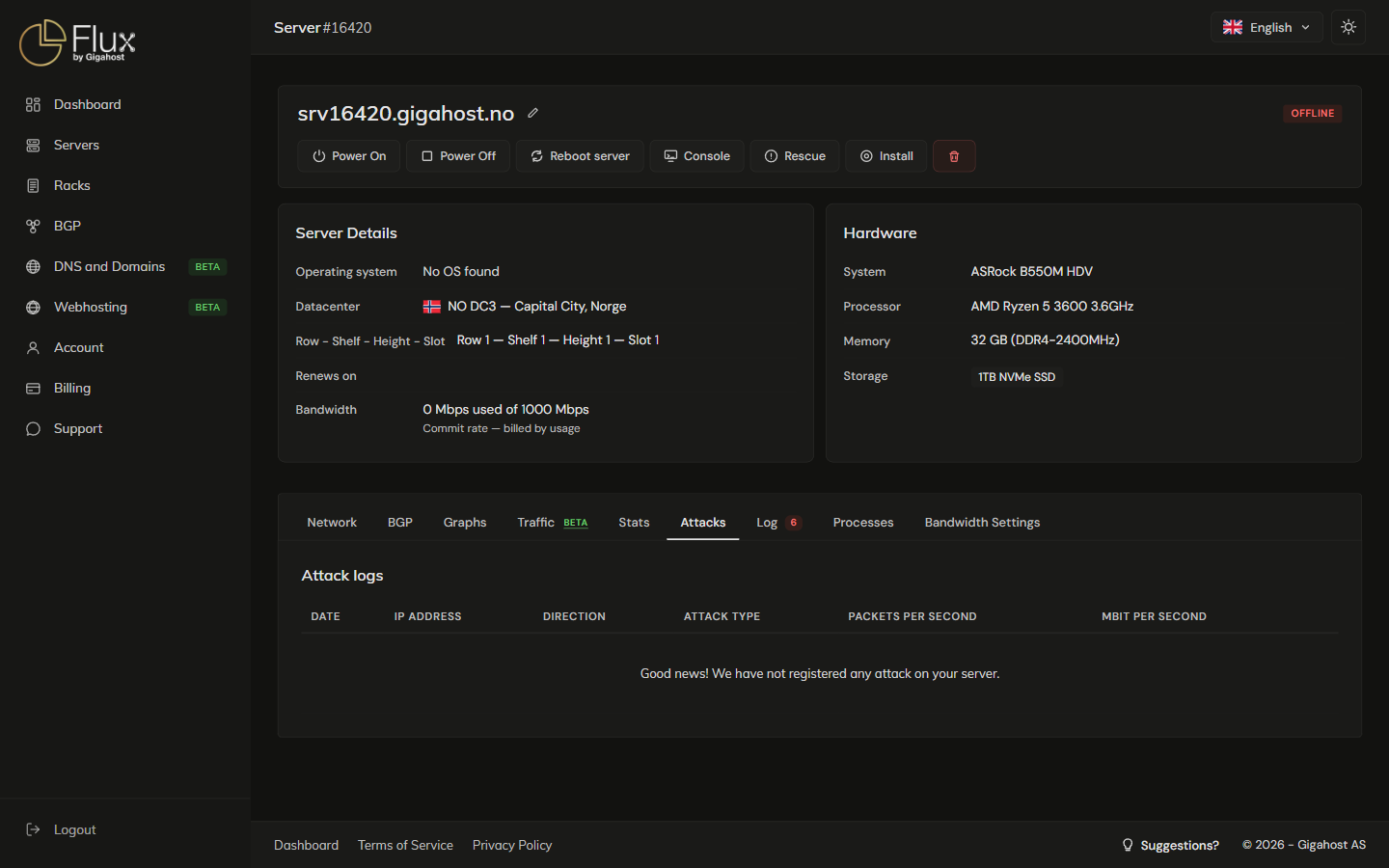1389x868 pixels.
Task: Click the Account person icon
Action: click(33, 347)
